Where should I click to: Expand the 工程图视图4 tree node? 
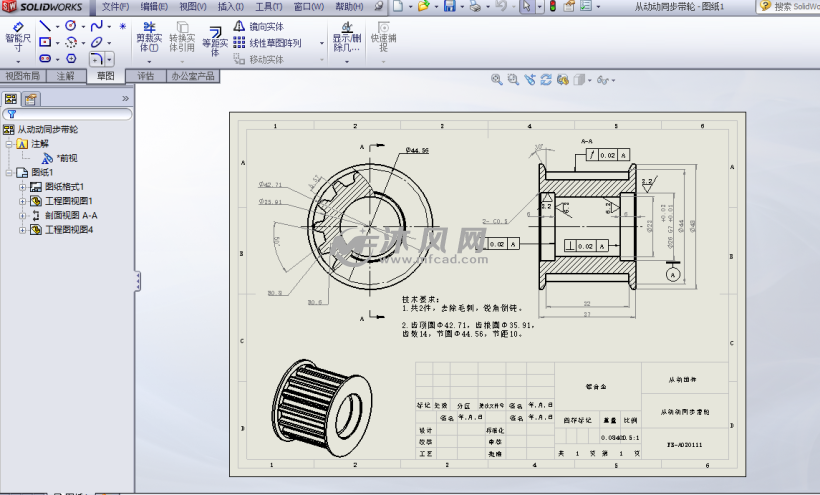[22, 229]
